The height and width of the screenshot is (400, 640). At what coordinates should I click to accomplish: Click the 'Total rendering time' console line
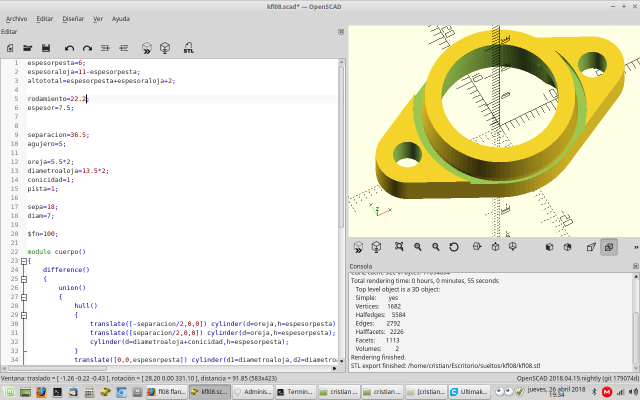pyautogui.click(x=424, y=281)
